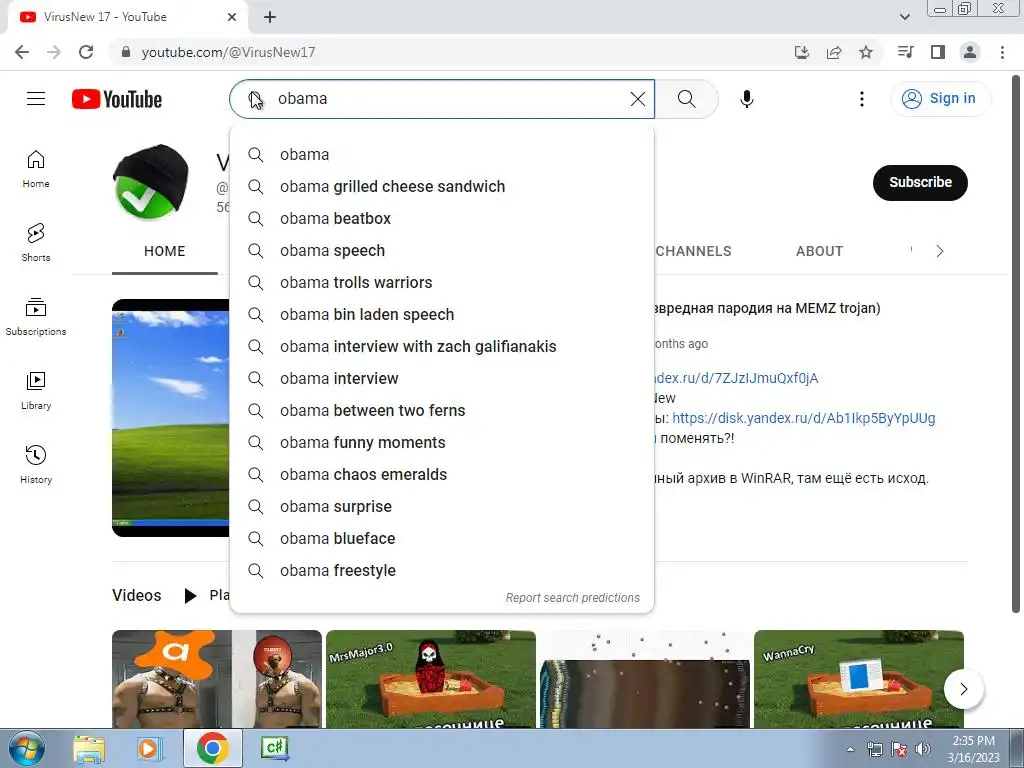Reload the current page
Image resolution: width=1024 pixels, height=768 pixels.
pos(86,52)
